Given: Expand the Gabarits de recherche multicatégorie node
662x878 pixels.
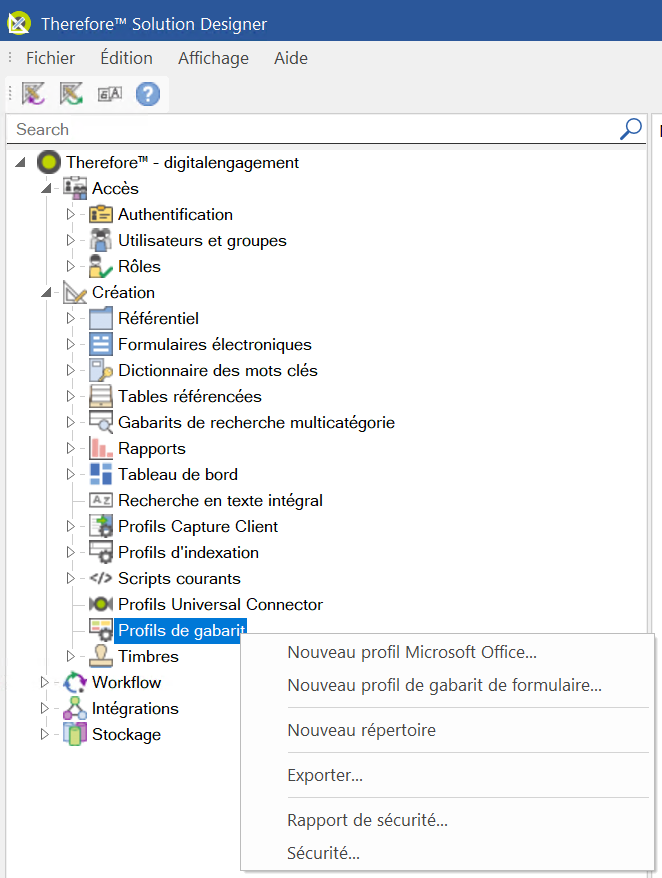Looking at the screenshot, I should (71, 422).
